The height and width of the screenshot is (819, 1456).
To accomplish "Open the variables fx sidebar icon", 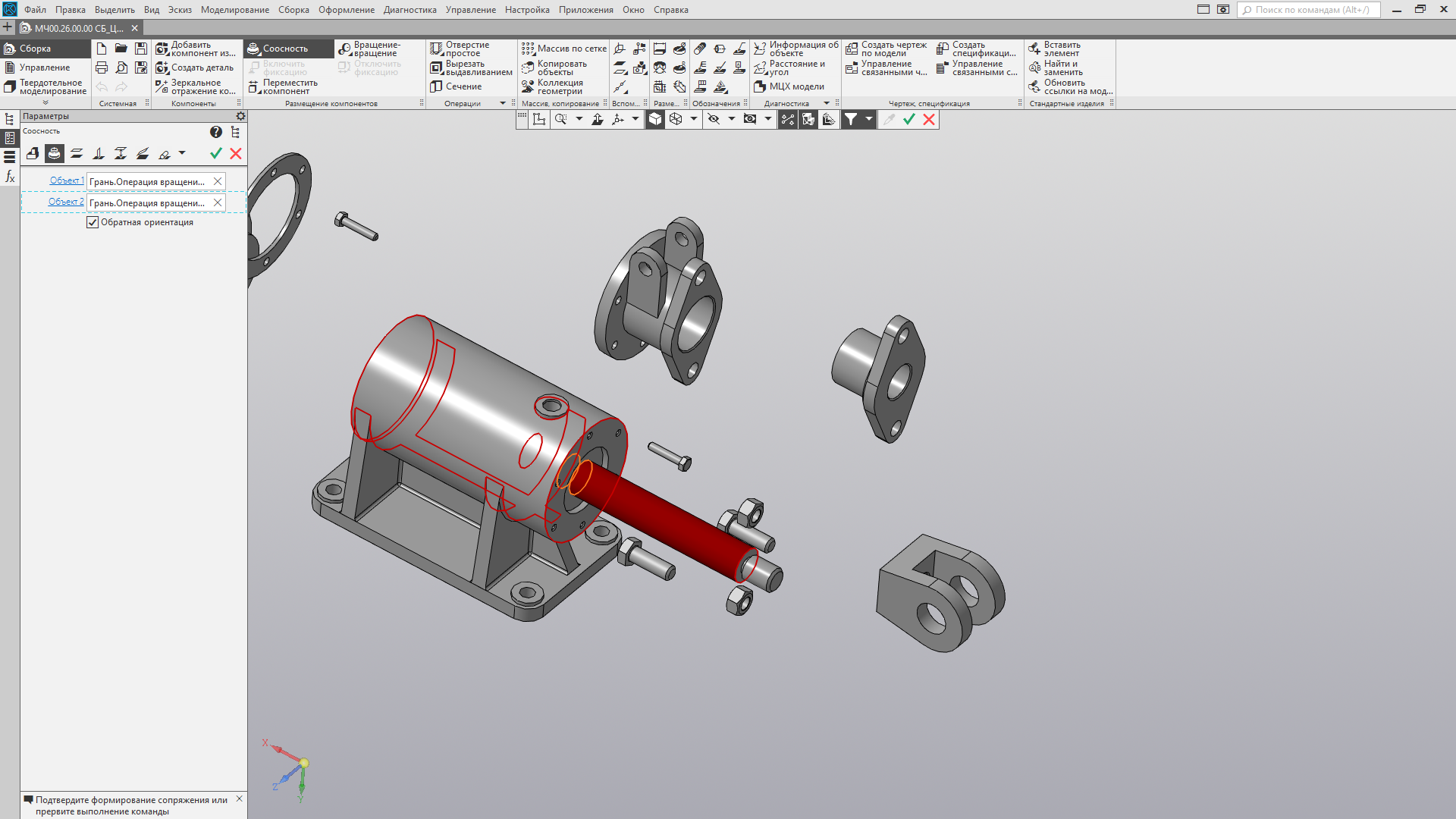I will tap(10, 177).
